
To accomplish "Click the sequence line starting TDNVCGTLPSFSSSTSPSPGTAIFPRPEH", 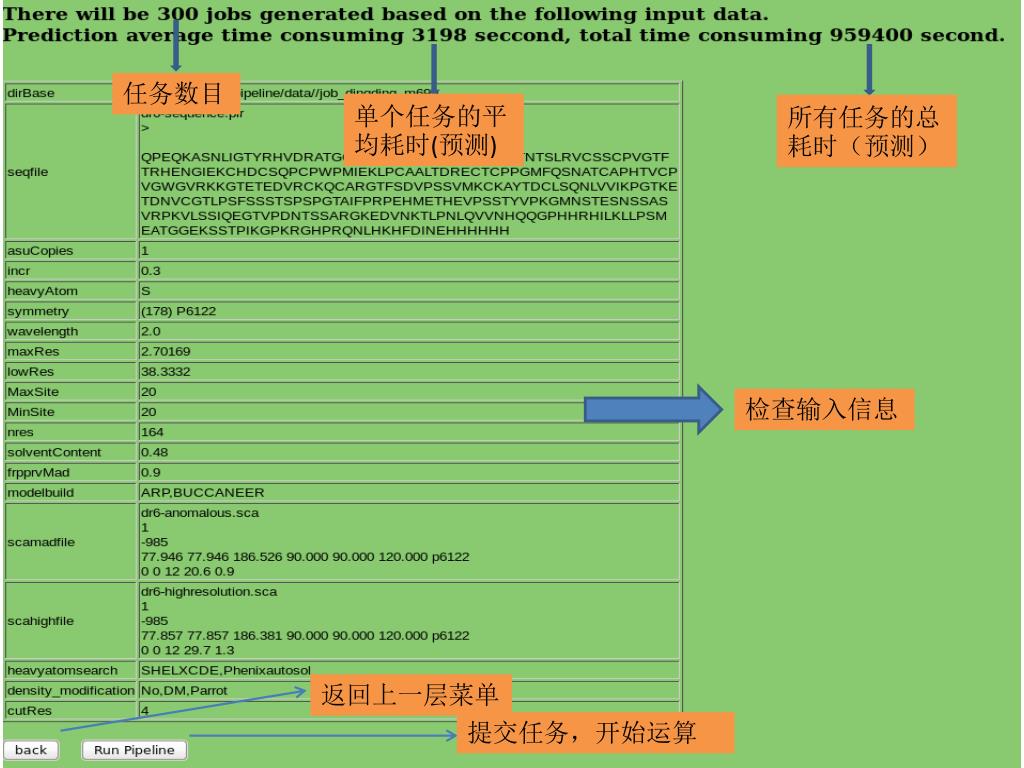I will coord(404,201).
